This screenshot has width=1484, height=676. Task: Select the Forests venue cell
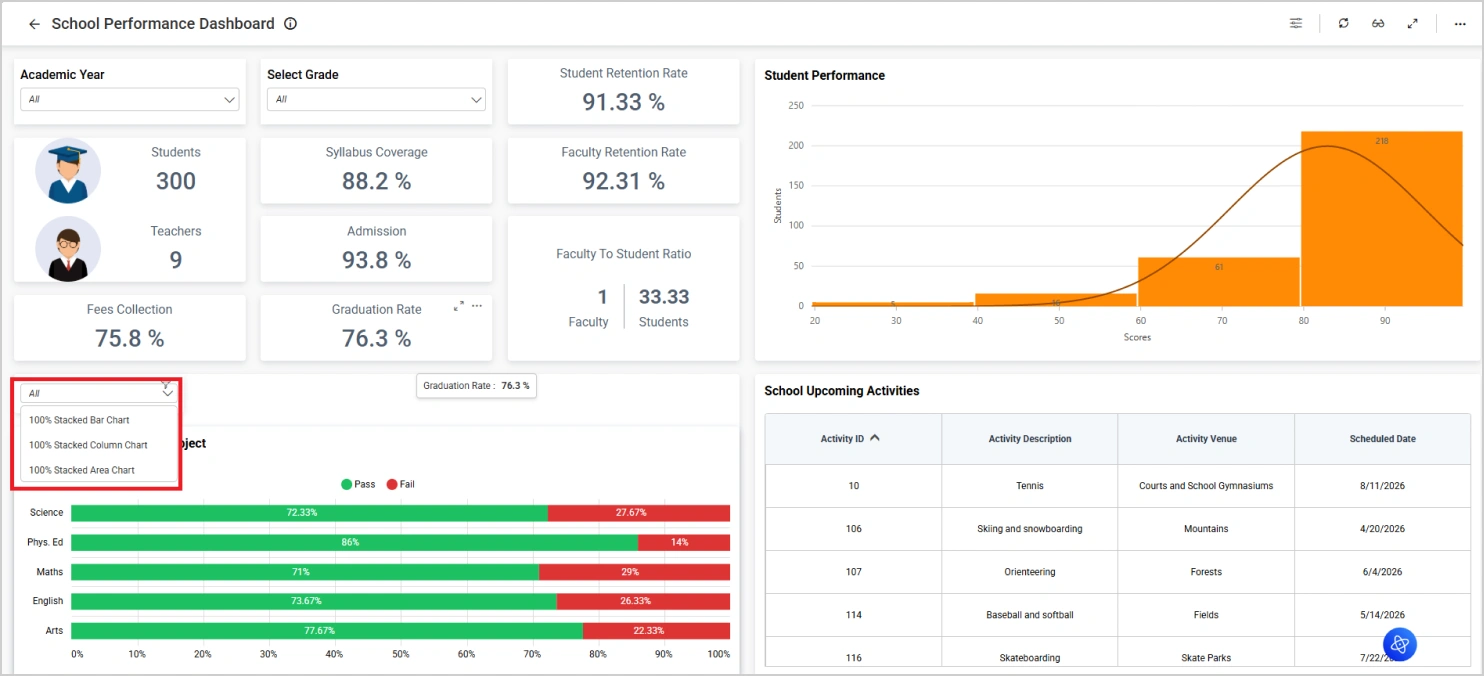point(1206,572)
